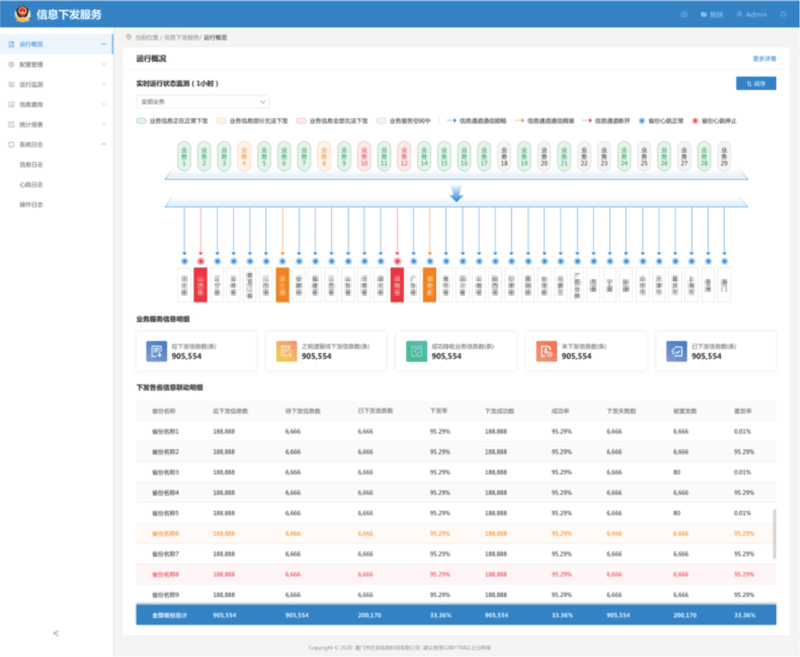Click the orange 未下发信息数 card icon
This screenshot has height=657, width=800.
point(545,351)
